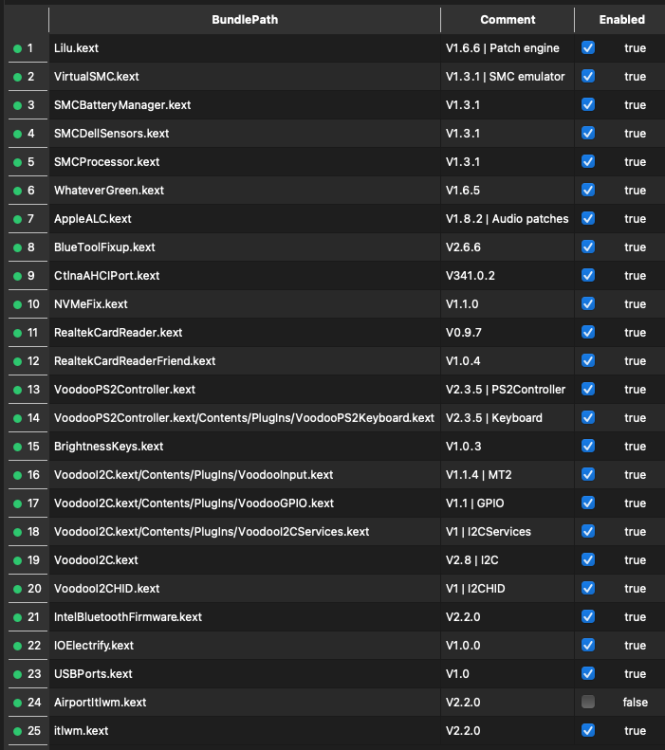Select SMCDellSensors.kext cell
665x750 pixels.
[244, 133]
